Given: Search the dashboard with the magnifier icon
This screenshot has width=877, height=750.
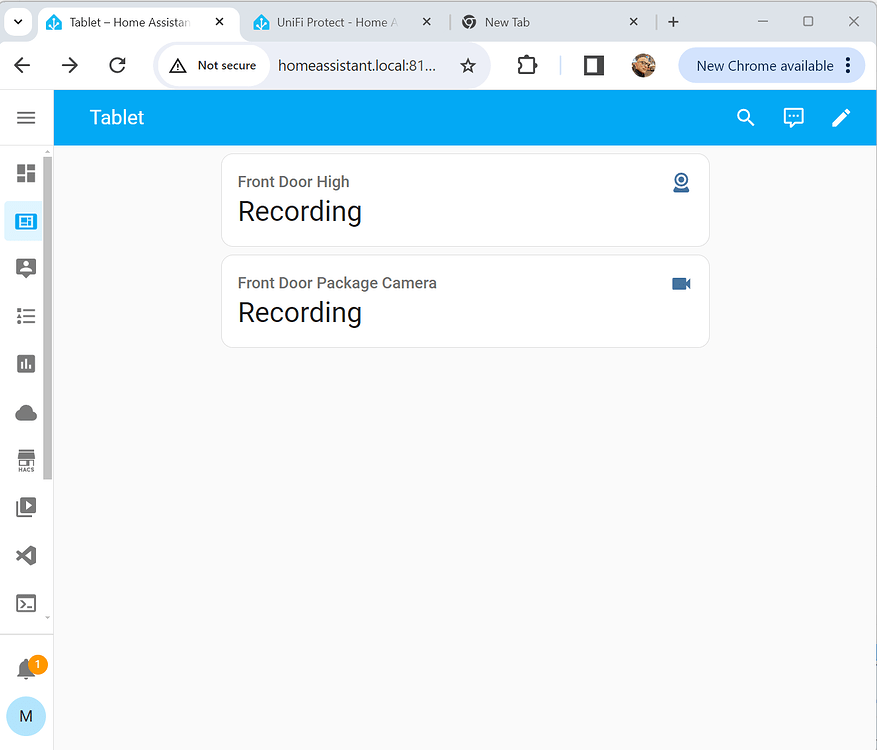Looking at the screenshot, I should coord(745,117).
